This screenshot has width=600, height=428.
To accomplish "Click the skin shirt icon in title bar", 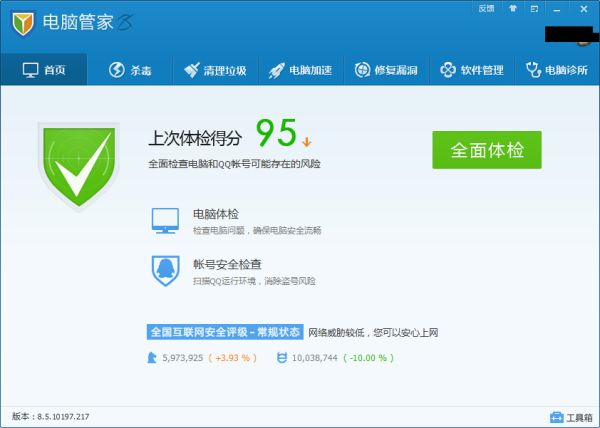I will 513,8.
